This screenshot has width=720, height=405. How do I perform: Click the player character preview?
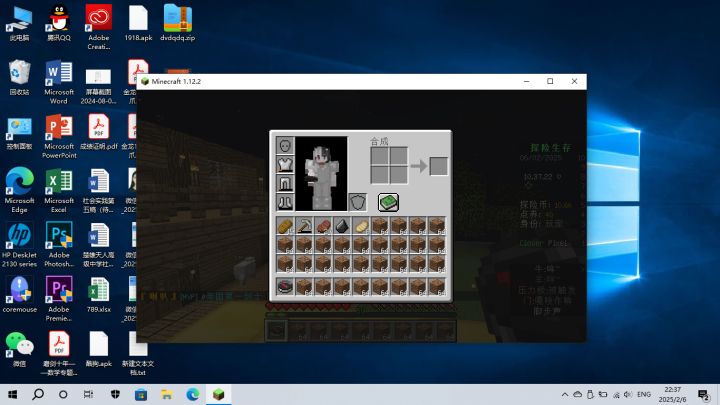tap(321, 174)
